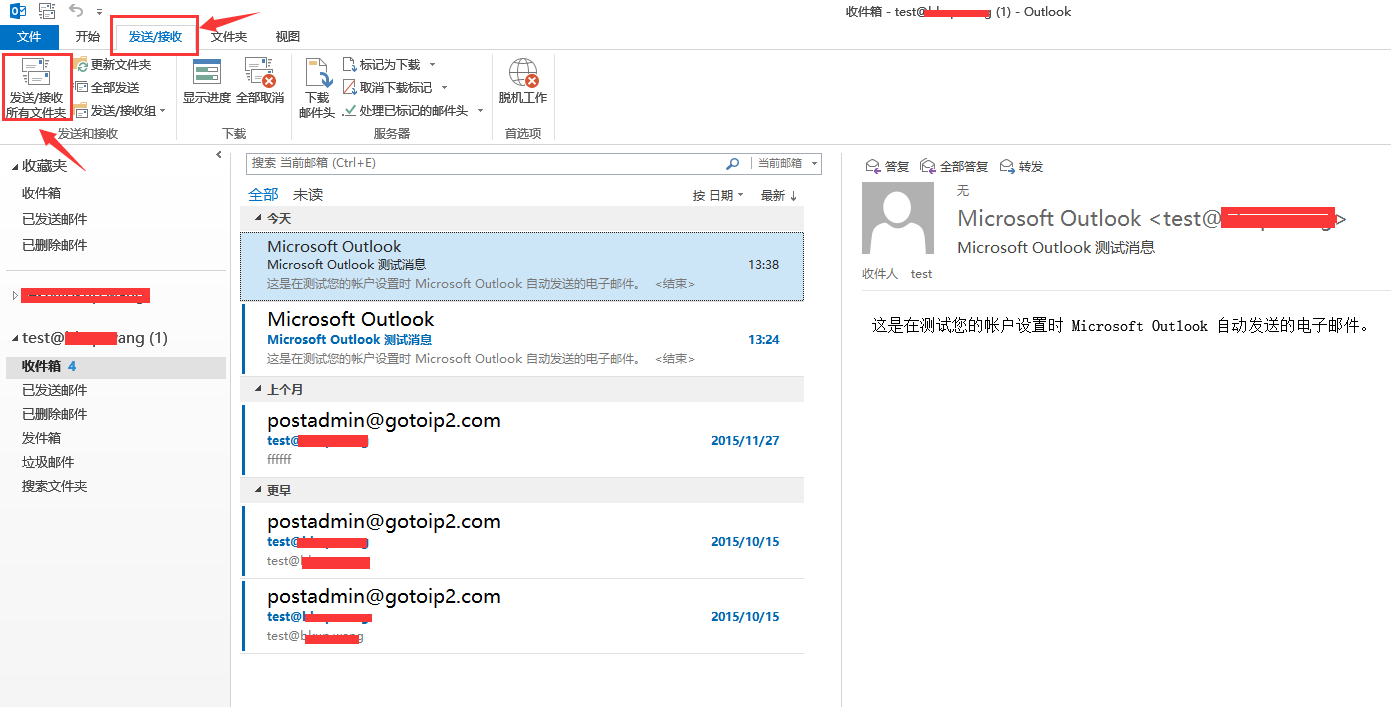1391x707 pixels.
Task: Click Send/Receive All Folders icon (发送/接收所有文件夹)
Action: click(x=37, y=72)
